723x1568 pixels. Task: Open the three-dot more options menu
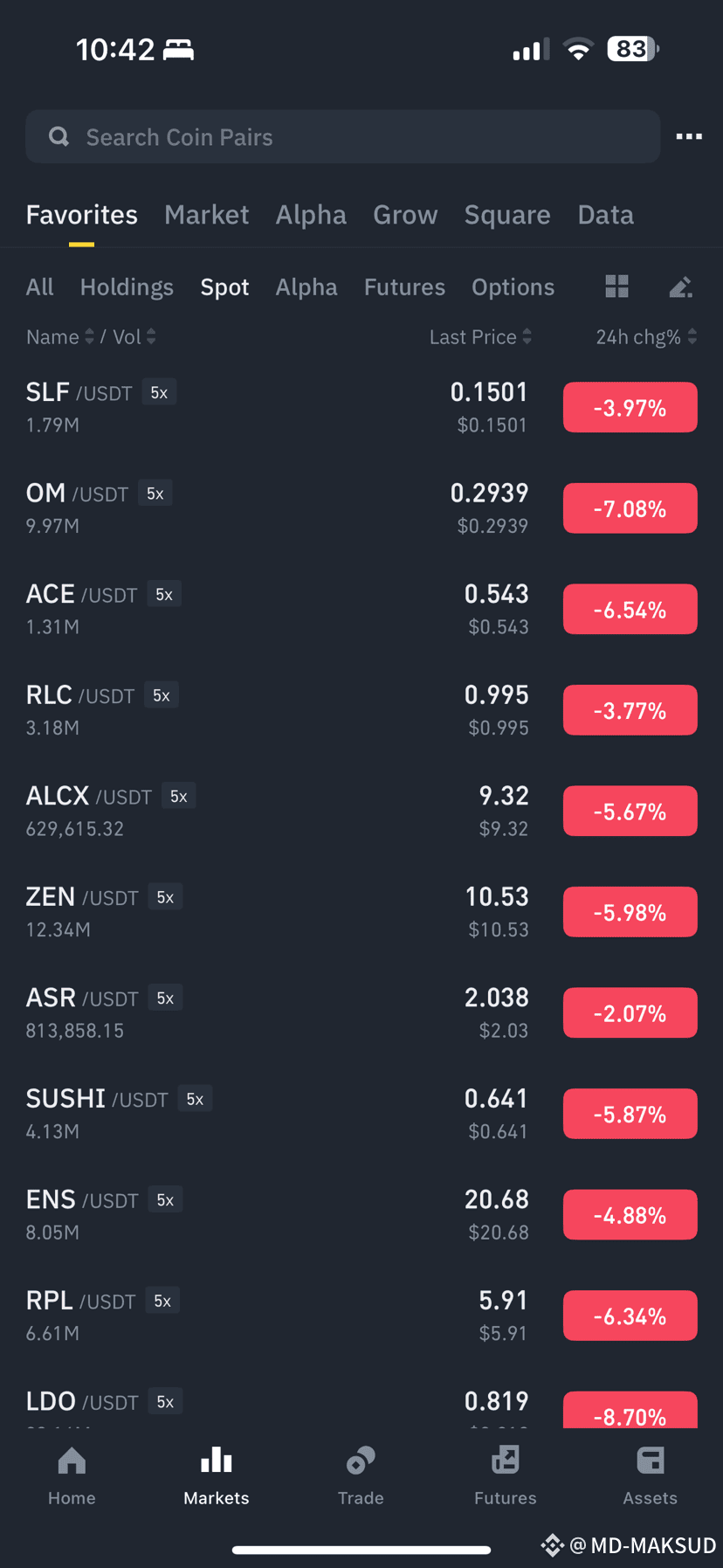tap(689, 136)
